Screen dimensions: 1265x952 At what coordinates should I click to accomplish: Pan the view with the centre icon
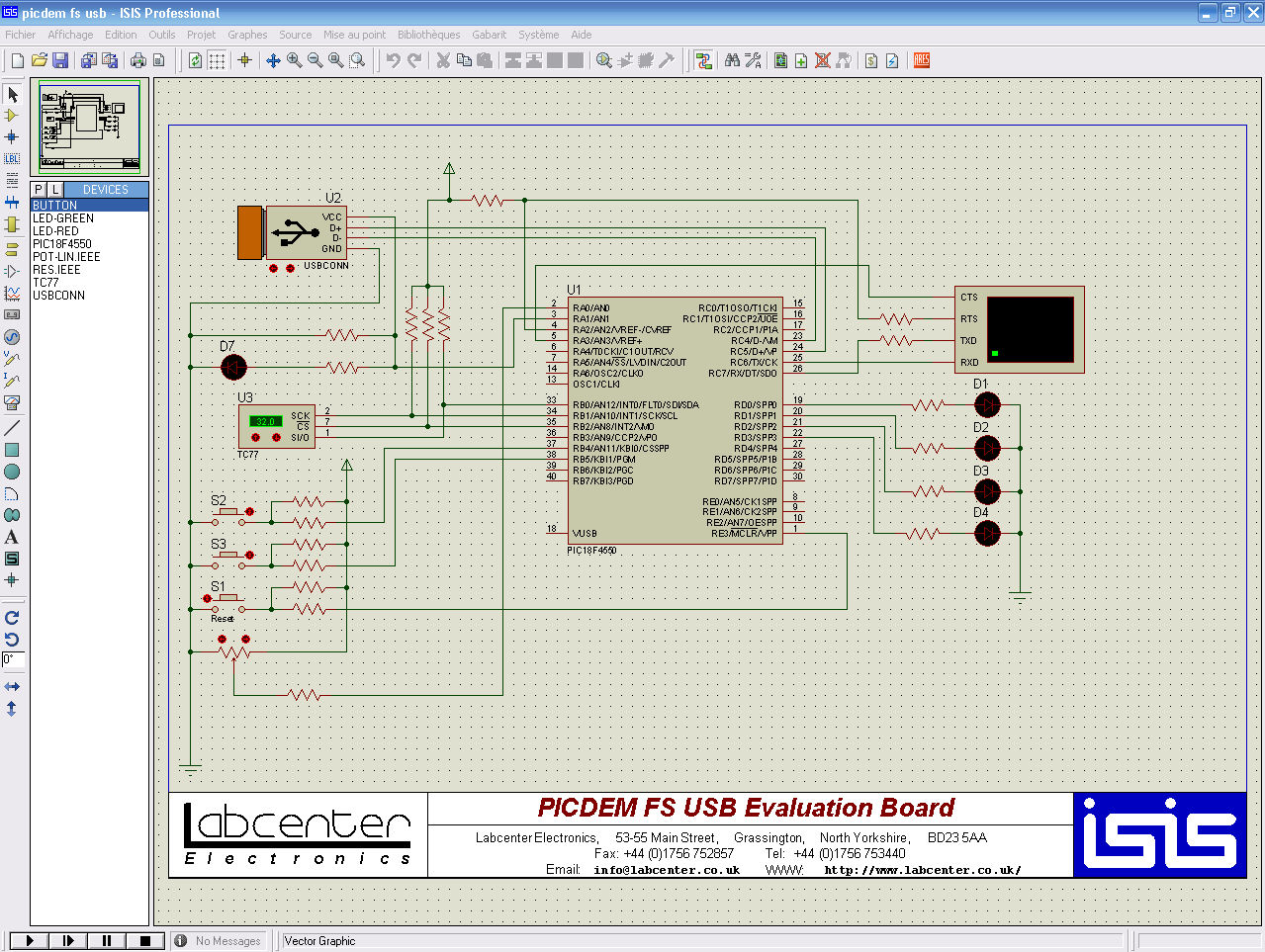click(274, 60)
